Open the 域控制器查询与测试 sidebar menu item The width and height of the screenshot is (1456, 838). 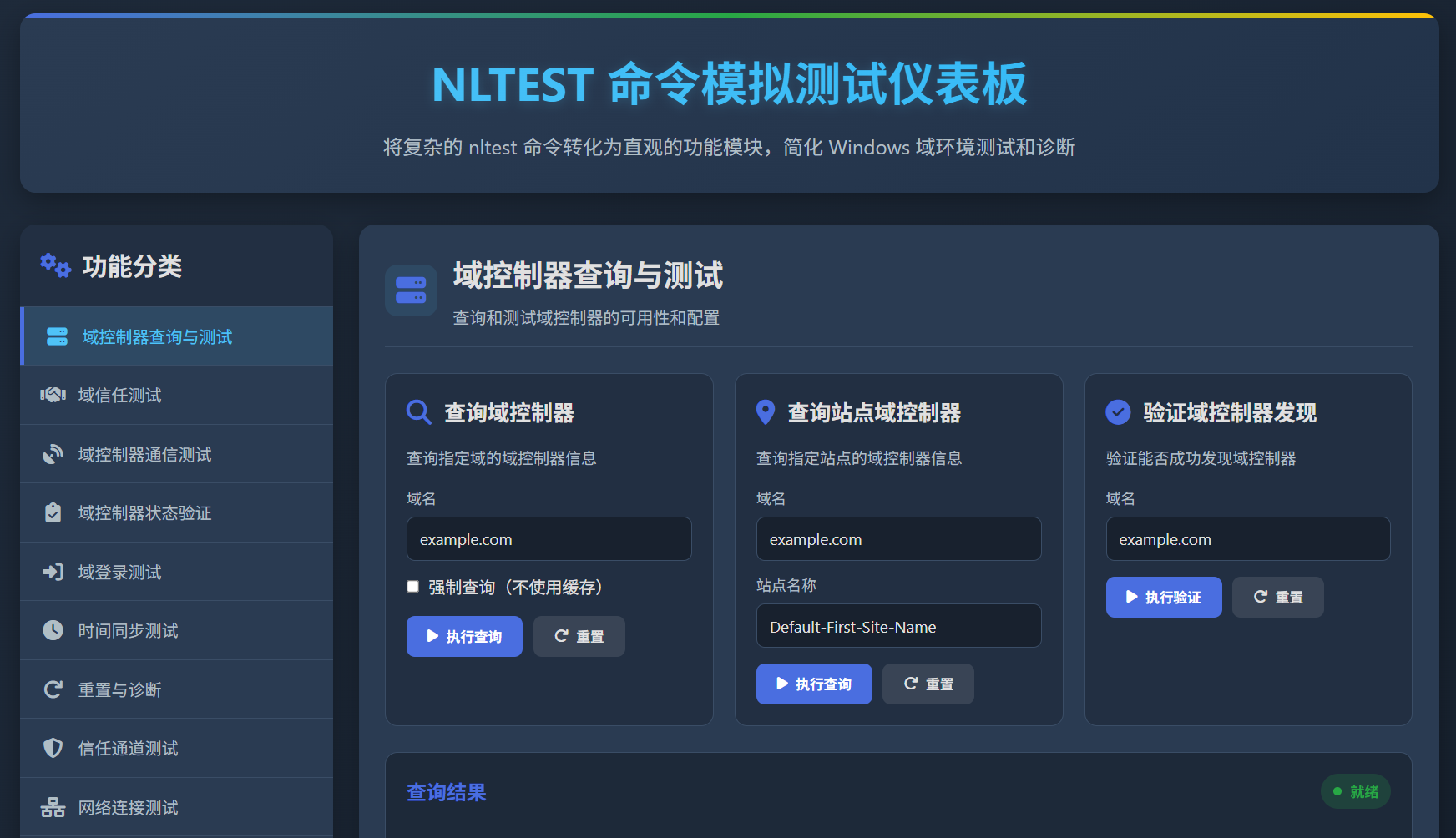(x=177, y=336)
